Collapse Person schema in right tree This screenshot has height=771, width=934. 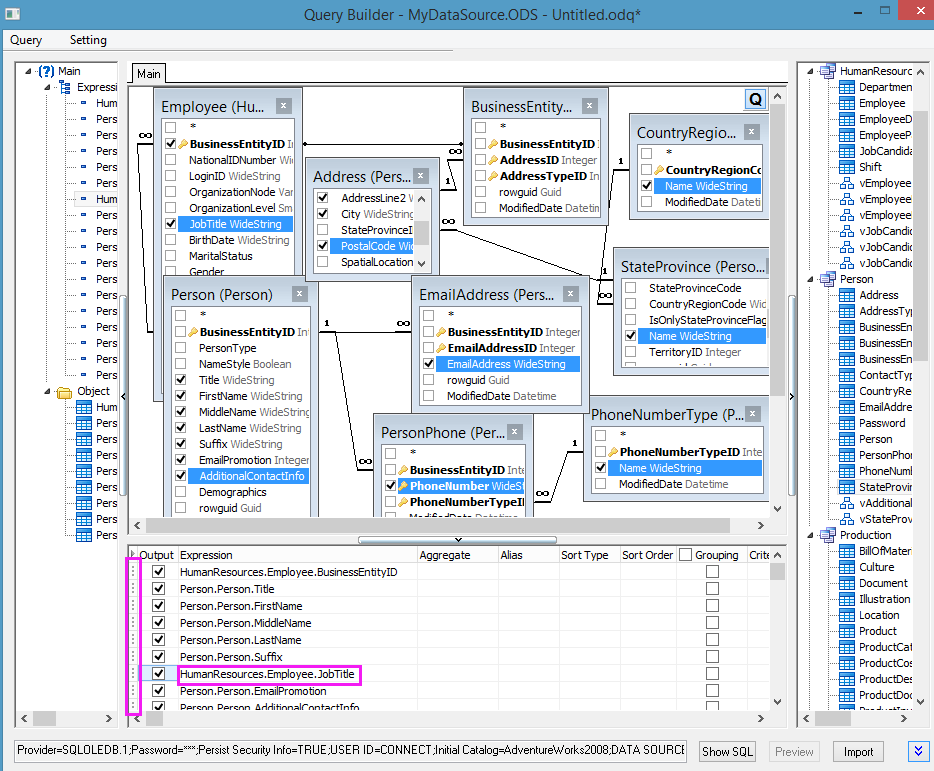[810, 279]
